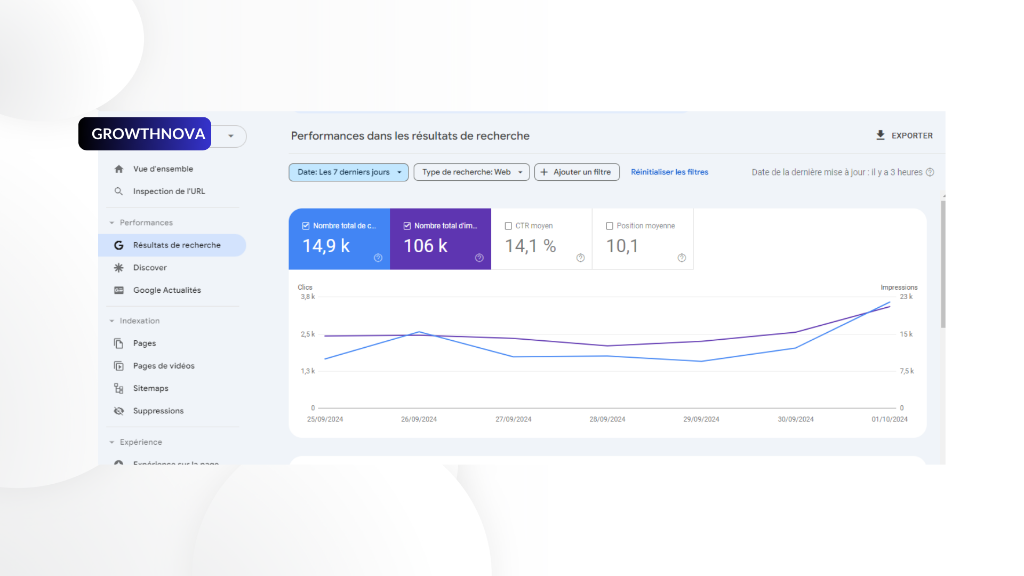Open the Date: Les 7 derniers jours filter

(x=349, y=172)
